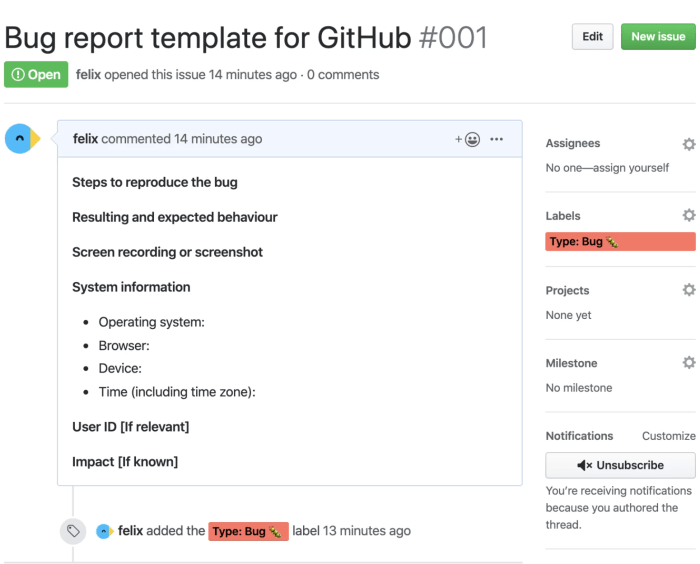This screenshot has width=700, height=564.
Task: Add a reaction with the smiley icon
Action: coord(468,139)
